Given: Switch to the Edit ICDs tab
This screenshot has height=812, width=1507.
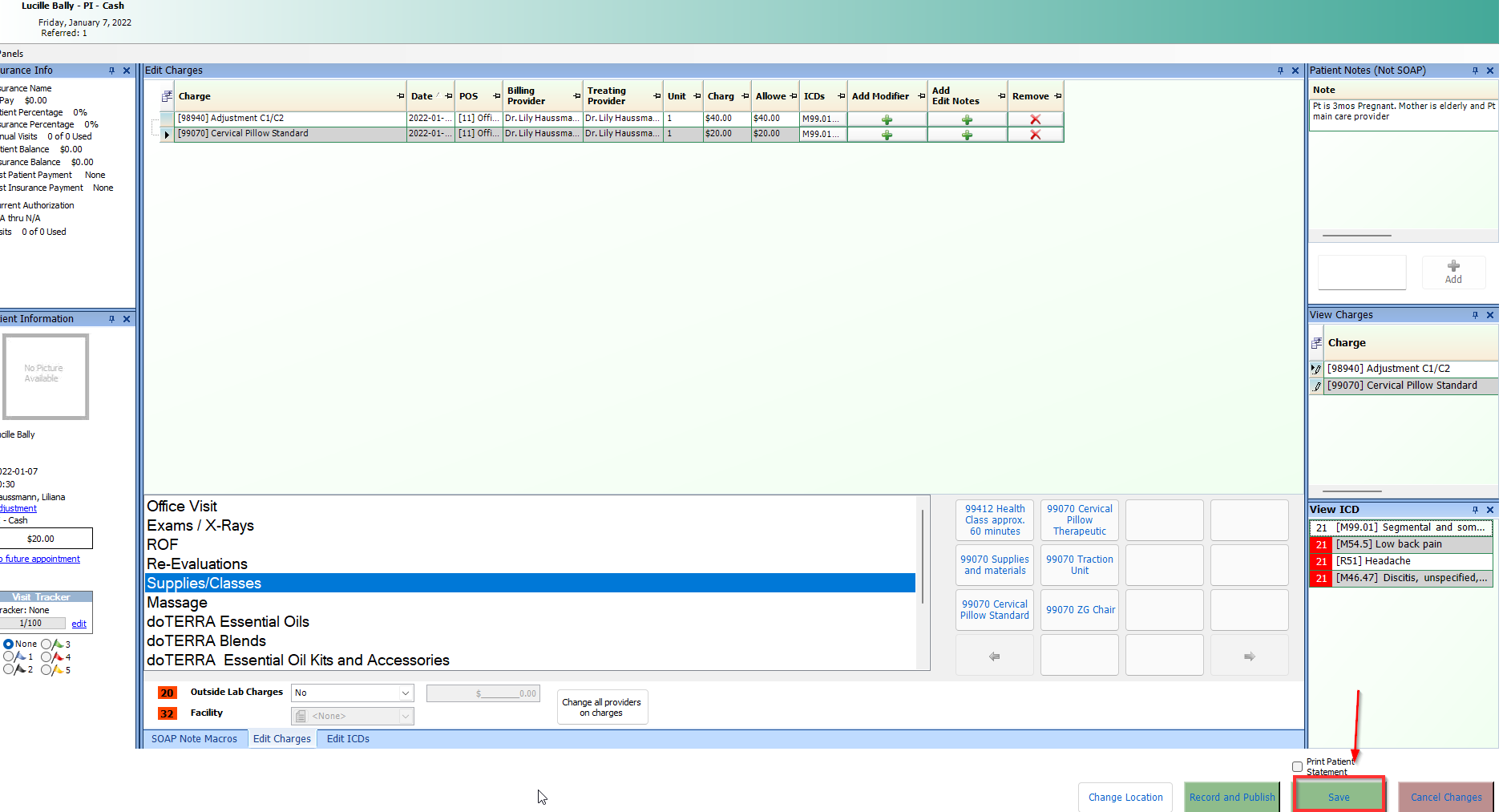Looking at the screenshot, I should click(x=348, y=739).
